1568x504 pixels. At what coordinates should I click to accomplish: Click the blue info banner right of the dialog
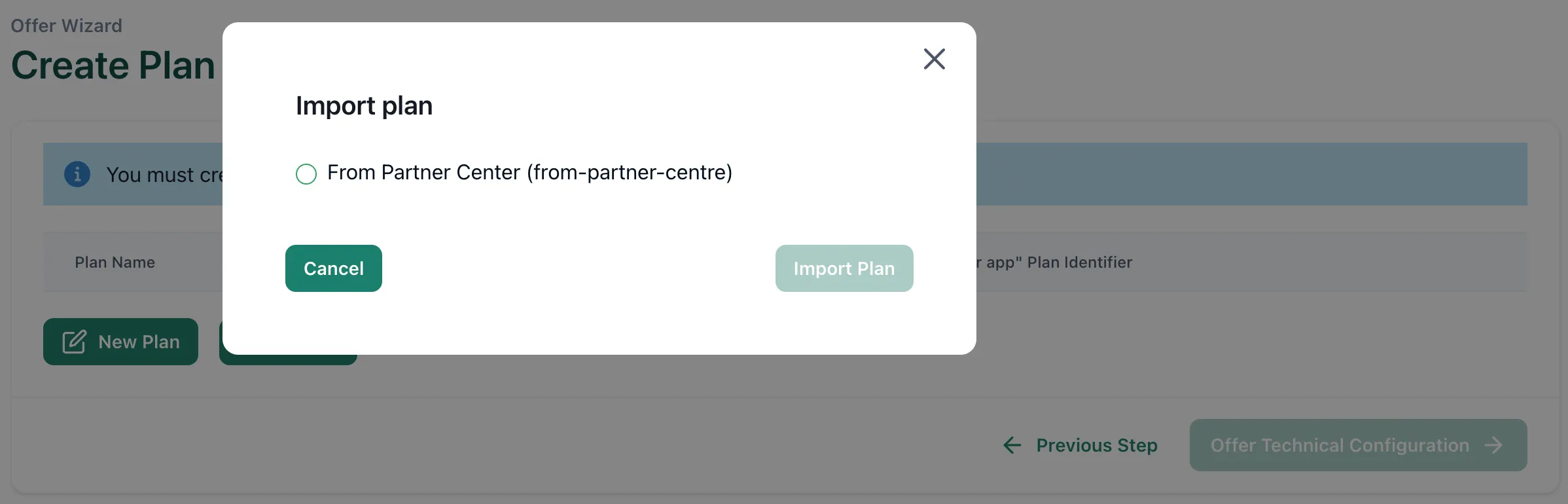tap(1251, 174)
